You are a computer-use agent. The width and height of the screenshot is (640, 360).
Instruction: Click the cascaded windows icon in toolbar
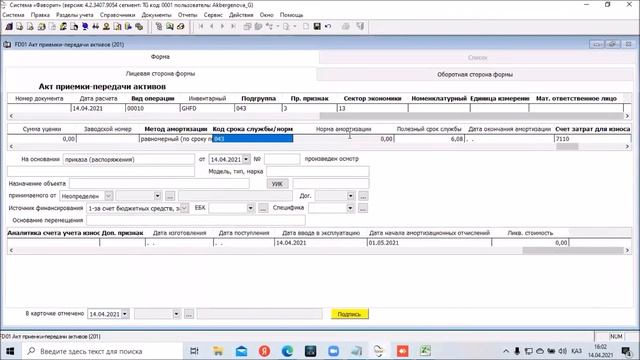247,27
